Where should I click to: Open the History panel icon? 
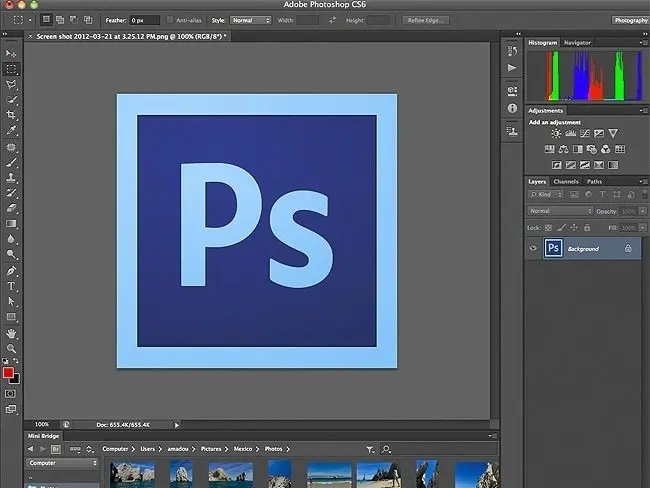click(512, 51)
